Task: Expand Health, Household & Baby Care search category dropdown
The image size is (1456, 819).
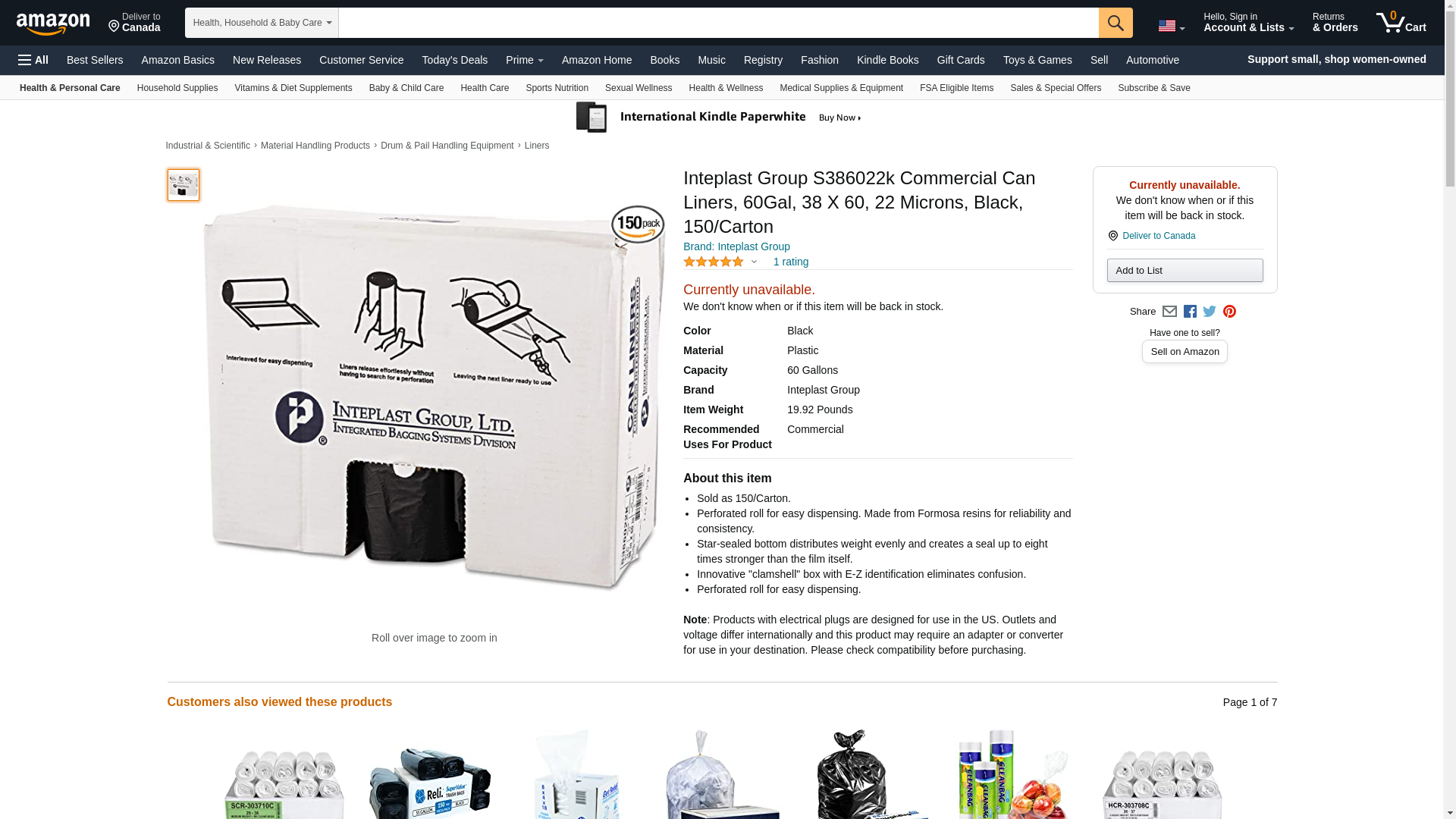Action: tap(262, 23)
